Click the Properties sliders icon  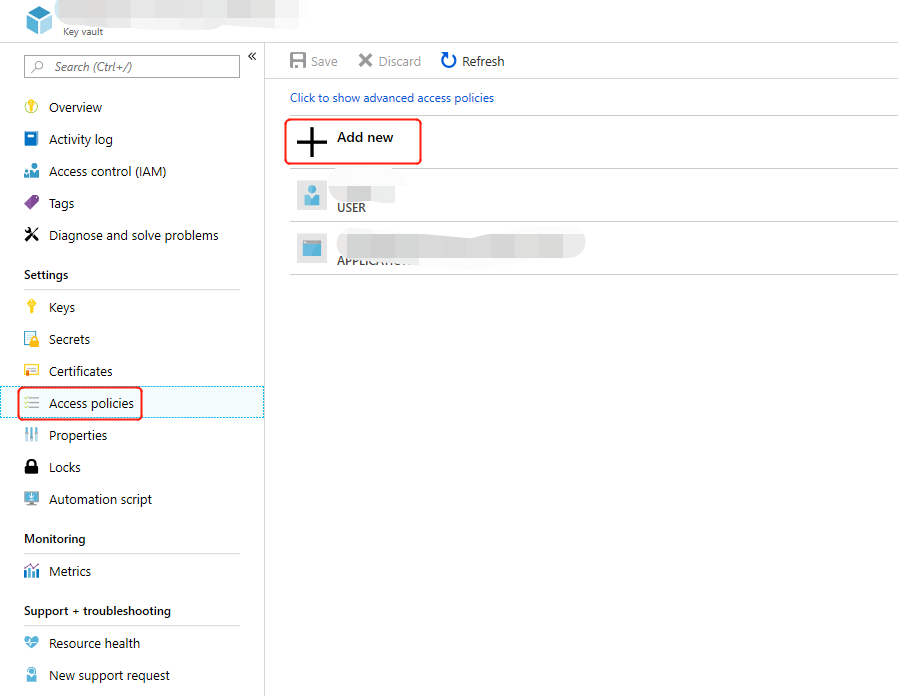pyautogui.click(x=31, y=435)
